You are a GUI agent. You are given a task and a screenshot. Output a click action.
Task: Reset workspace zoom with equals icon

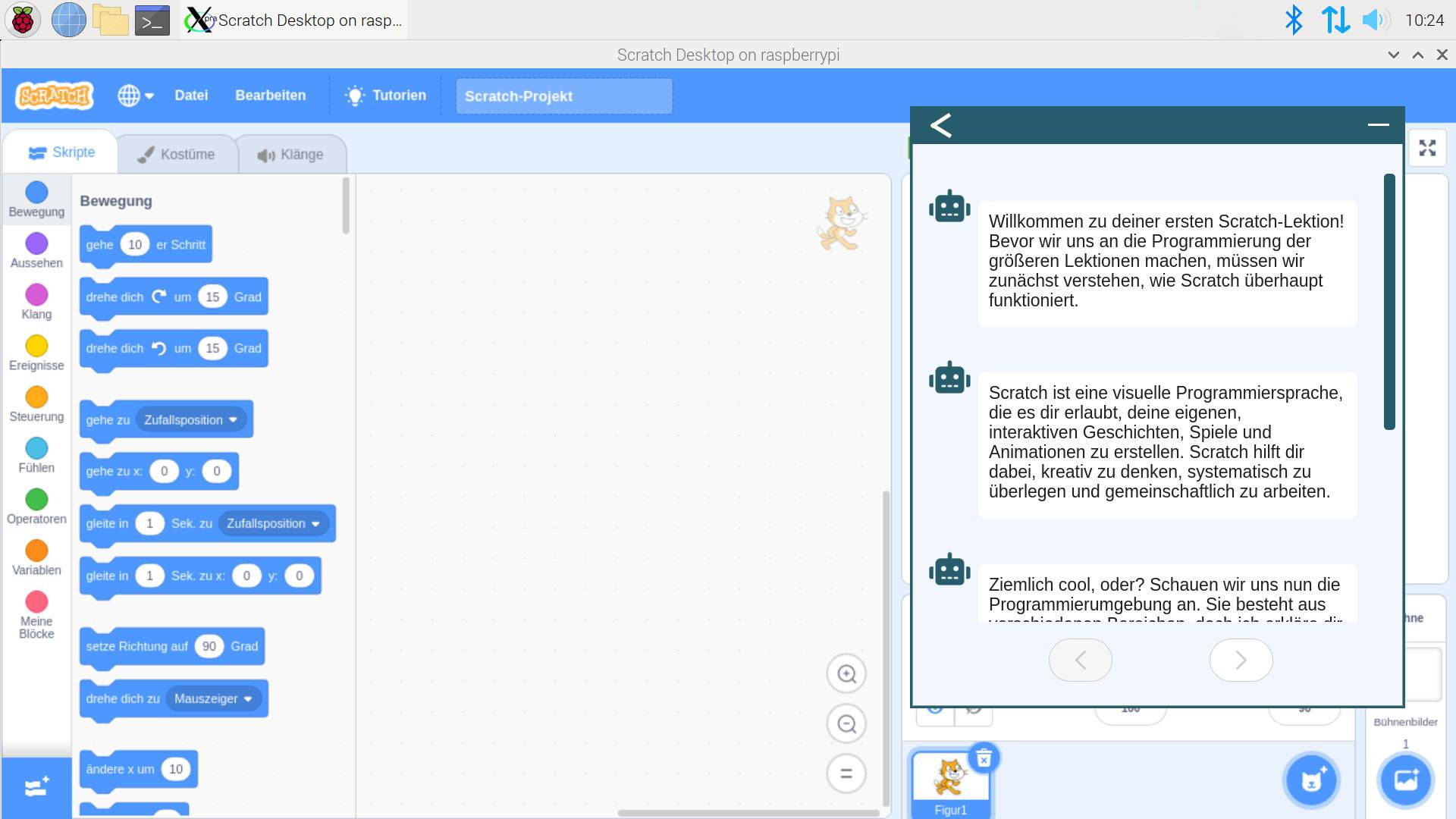tap(846, 773)
